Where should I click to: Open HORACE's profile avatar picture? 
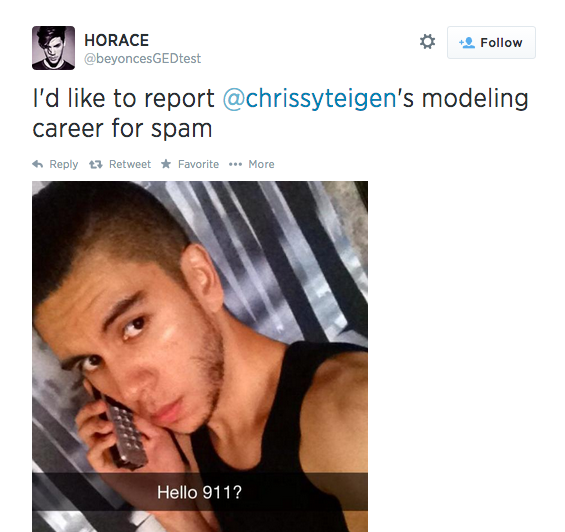click(x=53, y=48)
